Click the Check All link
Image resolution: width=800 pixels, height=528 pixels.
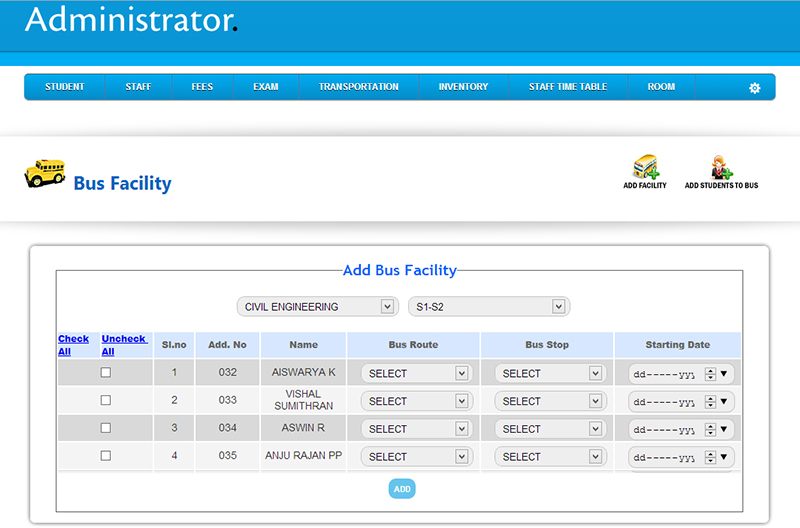pos(73,345)
